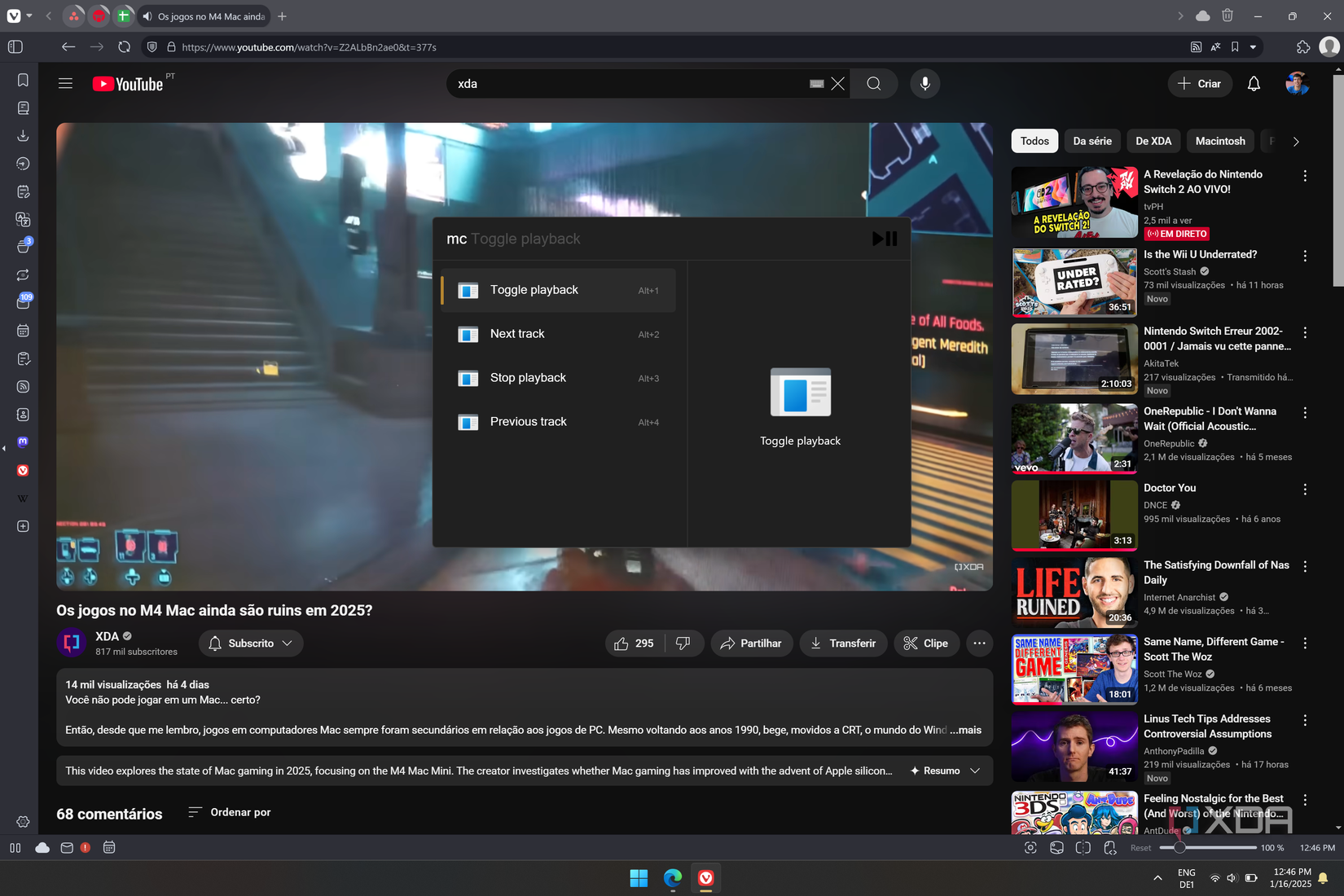Open the Feeds panel in the sidebar
The image size is (1344, 896).
click(23, 386)
